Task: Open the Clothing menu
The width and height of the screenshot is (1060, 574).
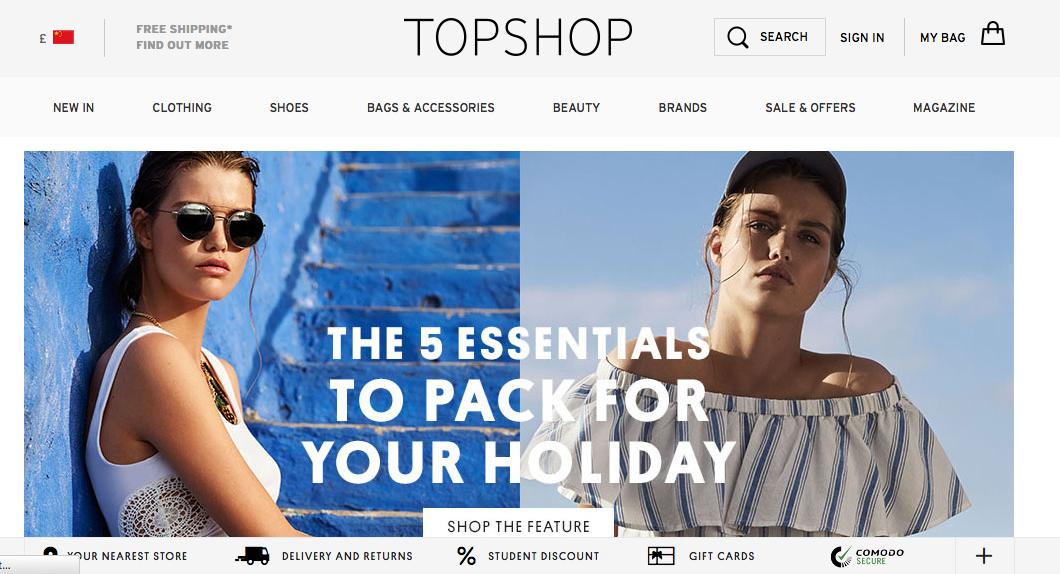Action: (182, 107)
